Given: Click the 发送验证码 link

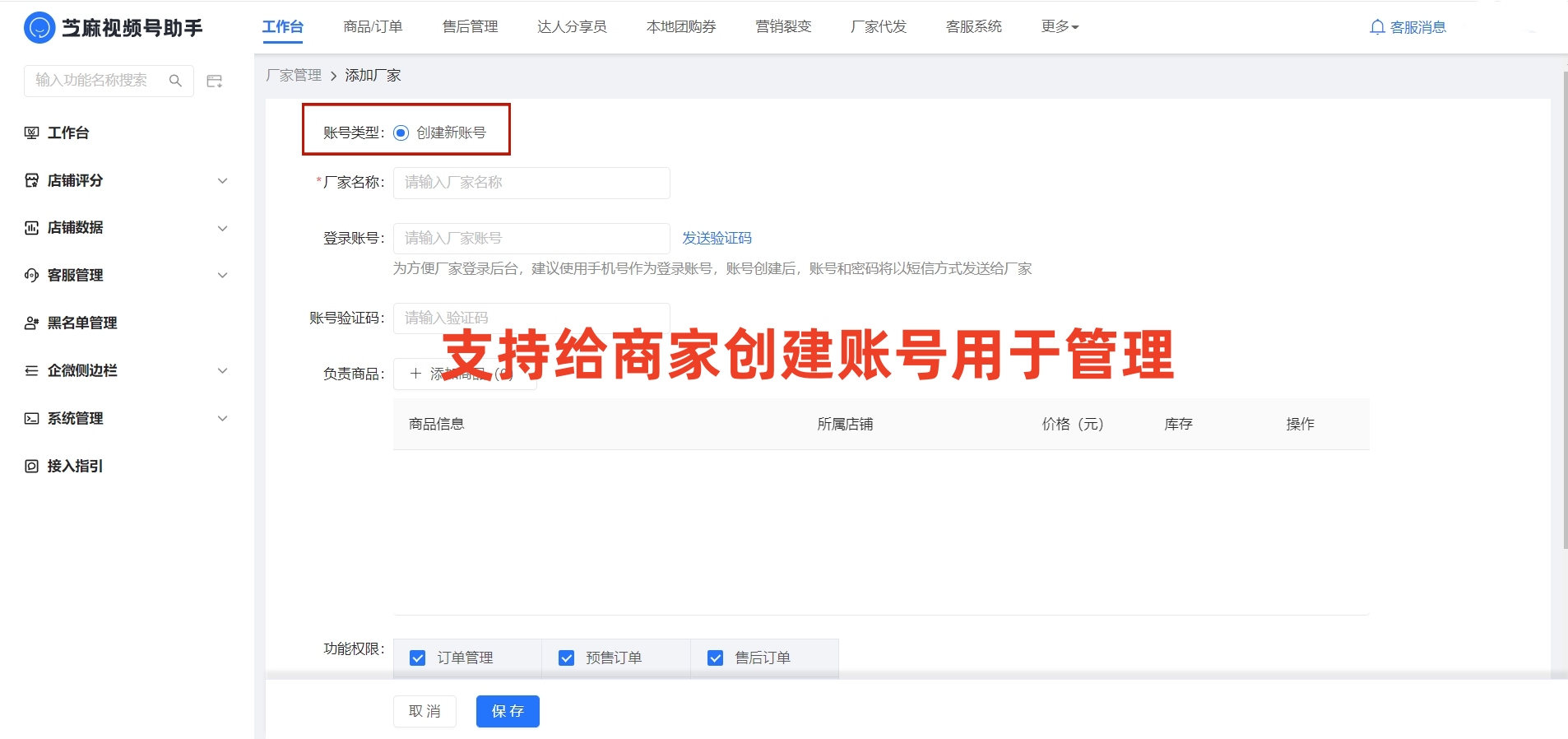Looking at the screenshot, I should 717,238.
